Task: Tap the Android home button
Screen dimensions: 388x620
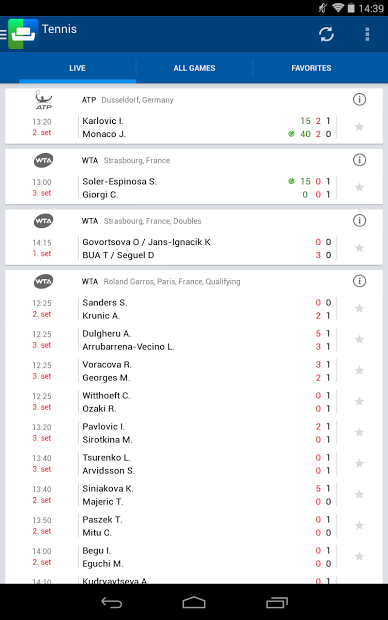Action: (x=194, y=603)
